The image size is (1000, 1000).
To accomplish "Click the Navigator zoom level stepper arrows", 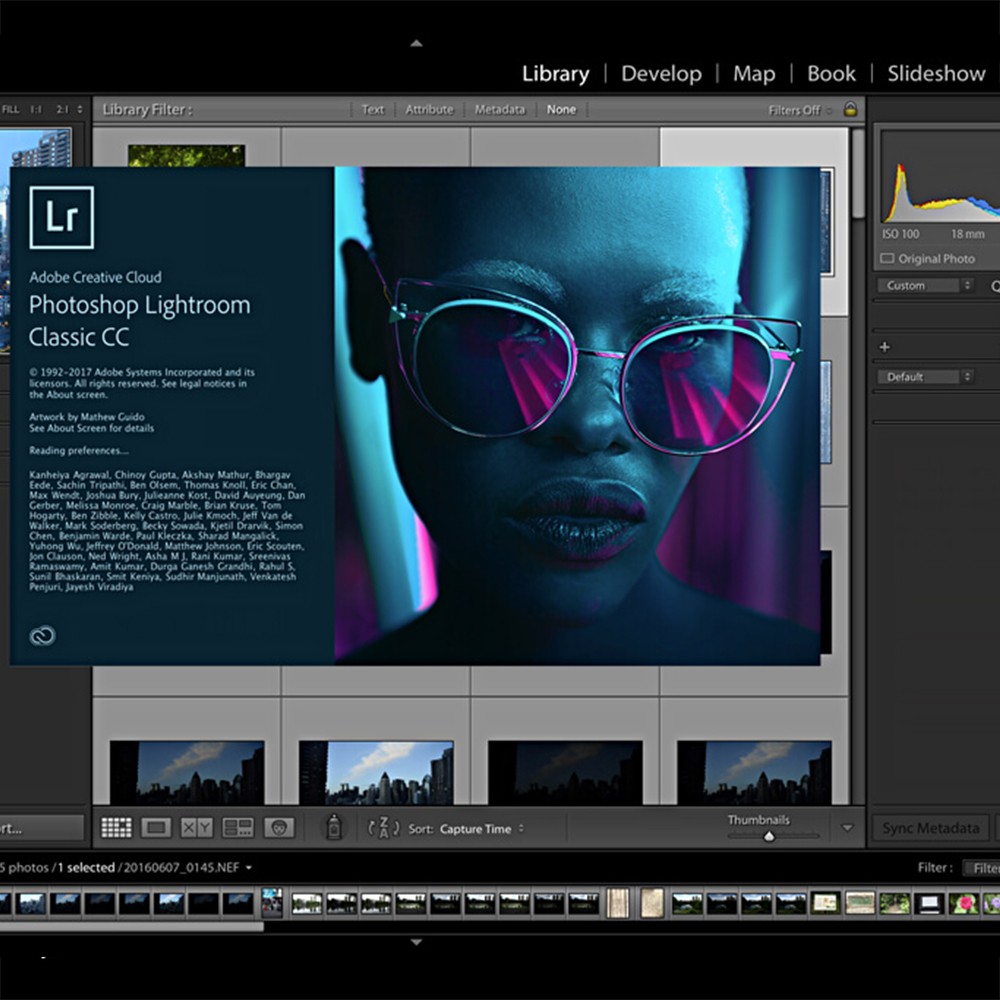I will coord(80,109).
